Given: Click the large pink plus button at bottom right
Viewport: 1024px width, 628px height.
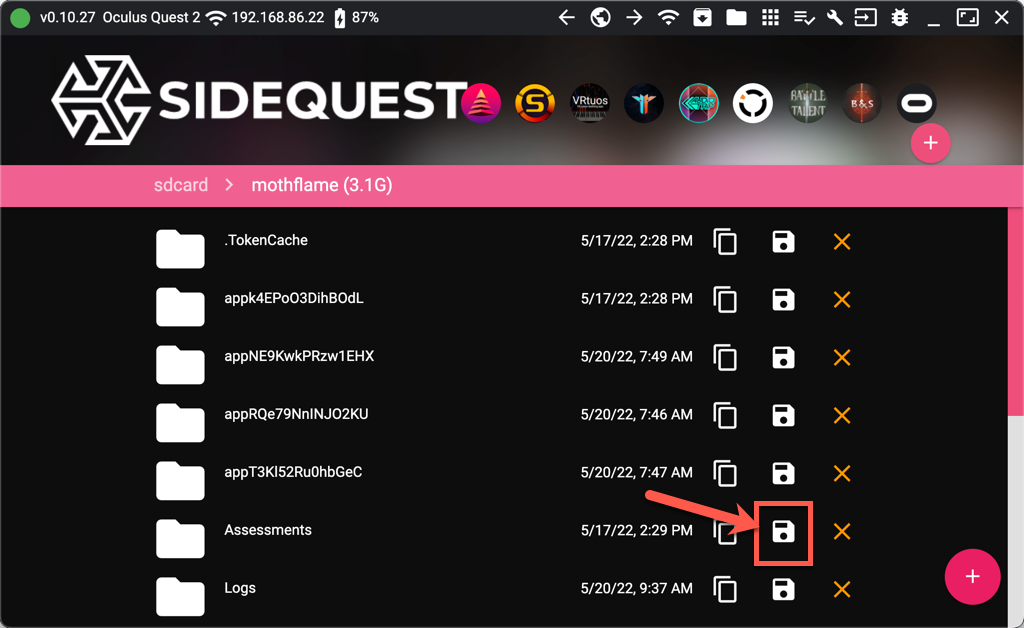Looking at the screenshot, I should tap(972, 576).
